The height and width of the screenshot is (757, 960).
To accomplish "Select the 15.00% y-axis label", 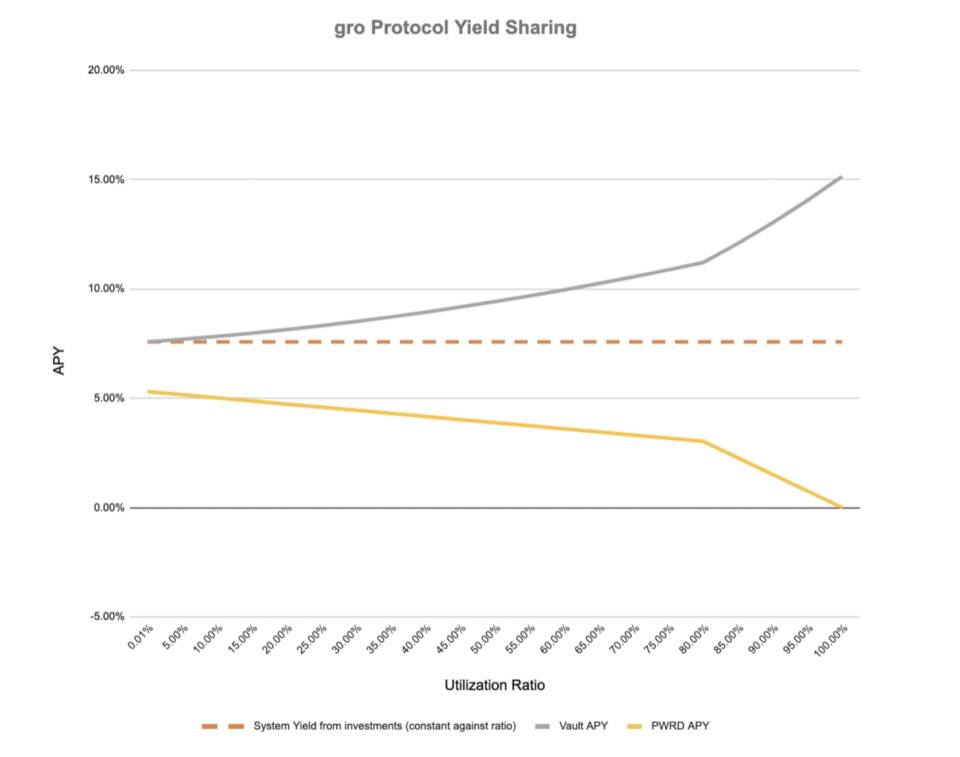I will (106, 179).
